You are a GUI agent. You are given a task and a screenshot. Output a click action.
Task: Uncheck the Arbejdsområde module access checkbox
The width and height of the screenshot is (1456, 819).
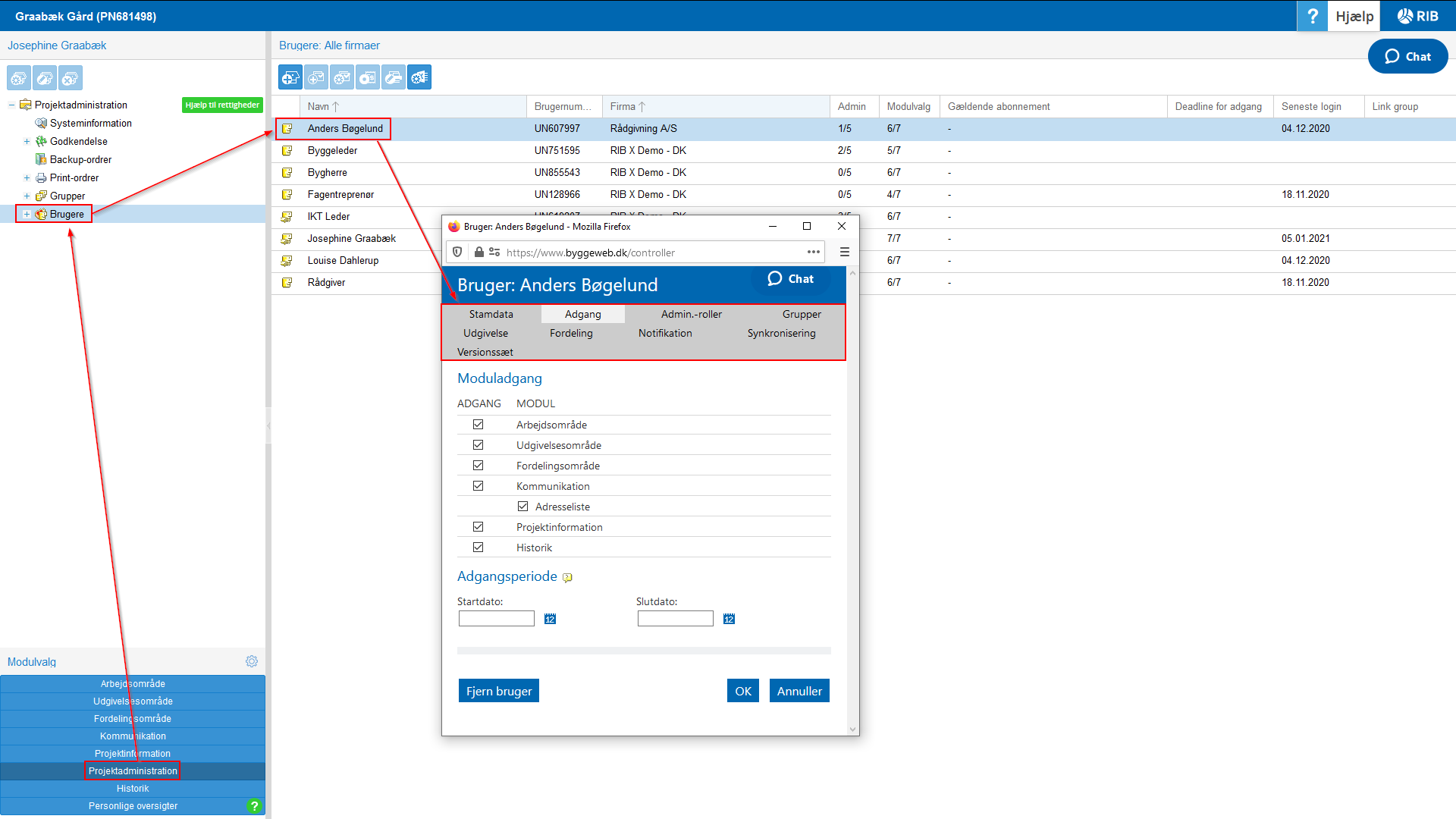pyautogui.click(x=478, y=425)
